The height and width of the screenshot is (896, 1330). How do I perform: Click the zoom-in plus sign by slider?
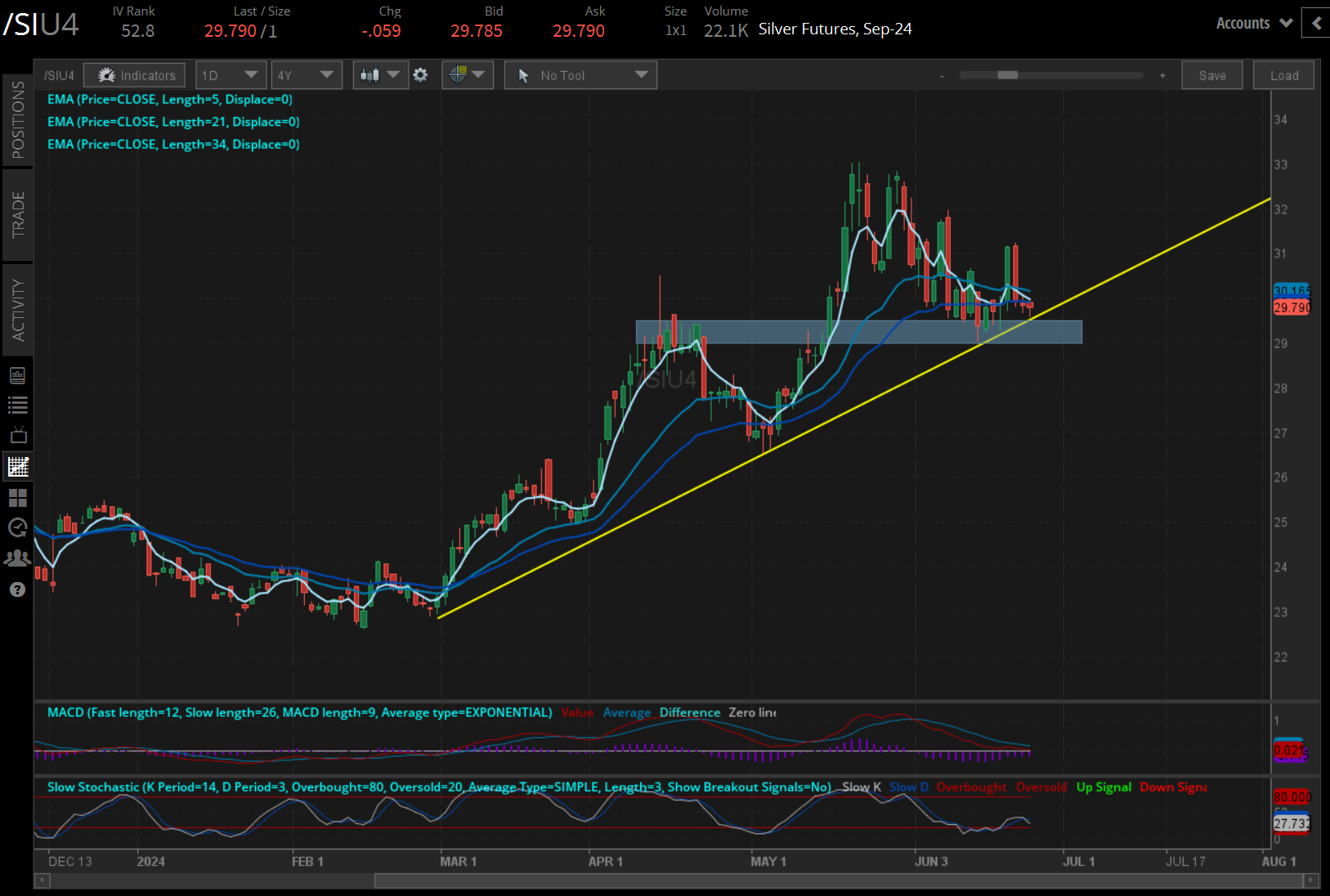pyautogui.click(x=1162, y=76)
